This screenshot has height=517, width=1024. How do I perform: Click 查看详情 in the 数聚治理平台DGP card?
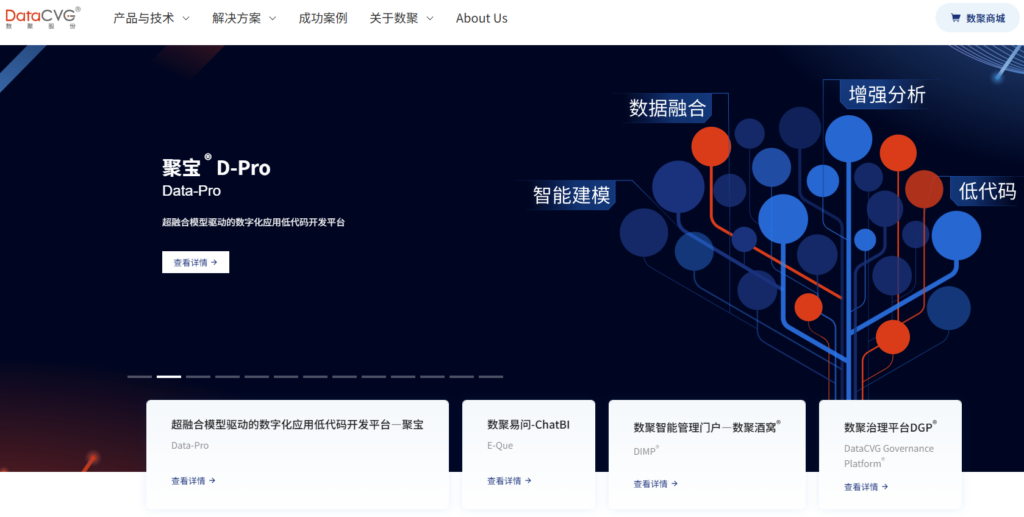[866, 486]
